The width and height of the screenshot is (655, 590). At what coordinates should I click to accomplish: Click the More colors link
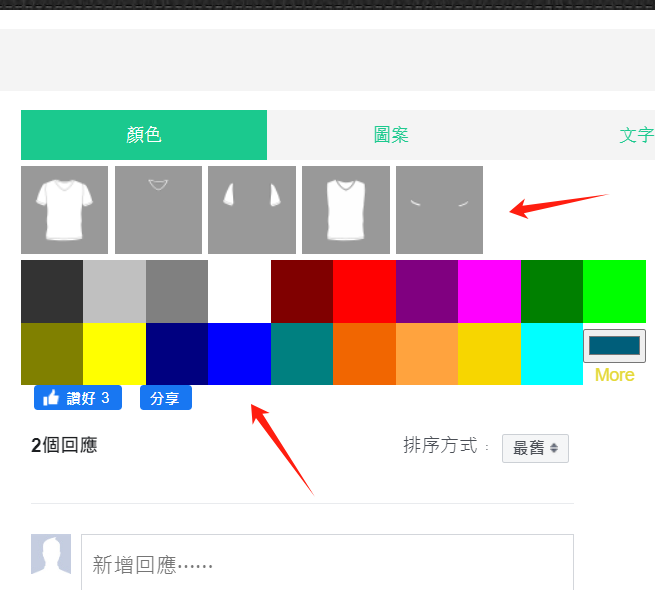tap(614, 375)
